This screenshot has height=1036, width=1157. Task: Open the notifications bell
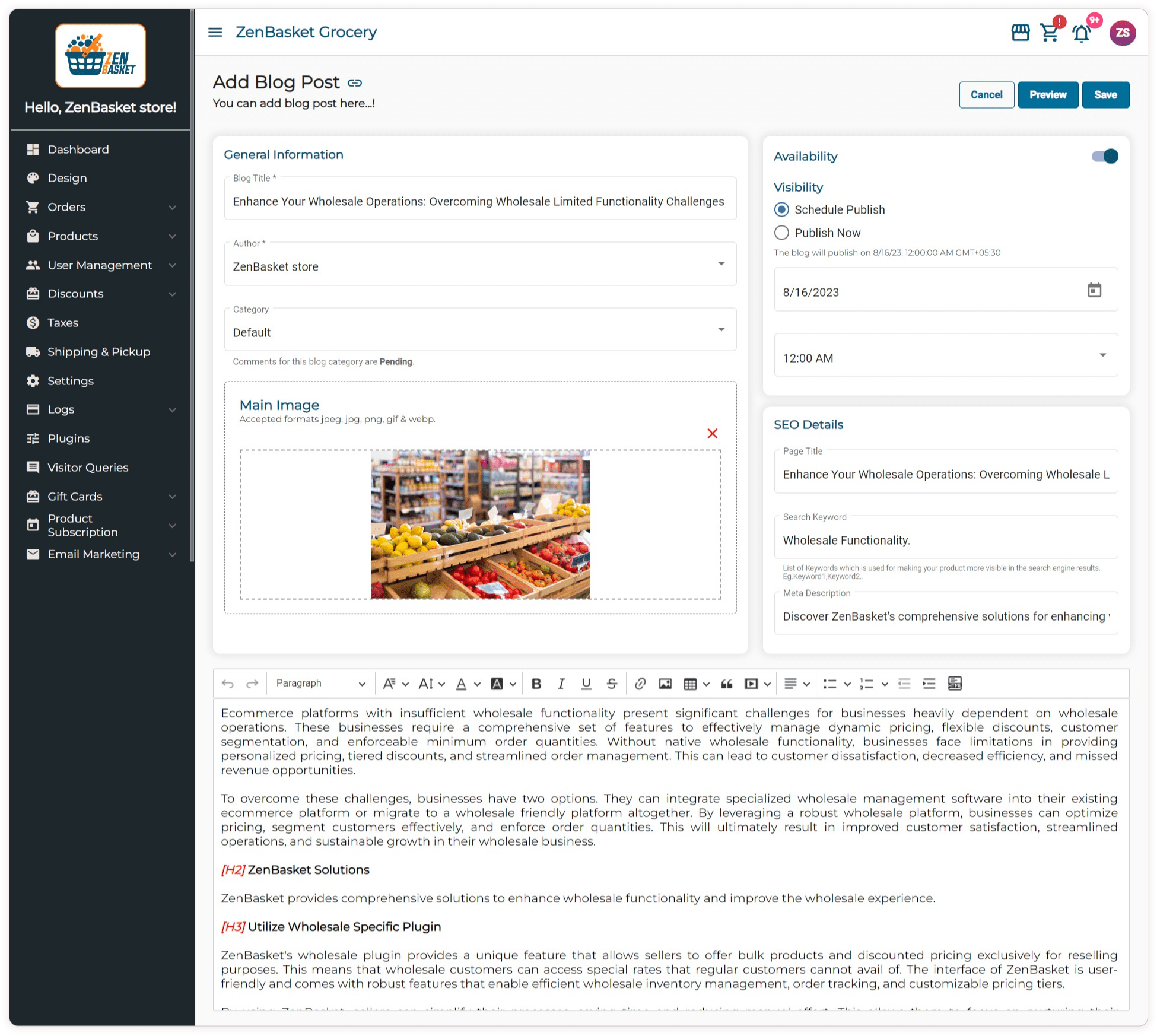click(1081, 34)
